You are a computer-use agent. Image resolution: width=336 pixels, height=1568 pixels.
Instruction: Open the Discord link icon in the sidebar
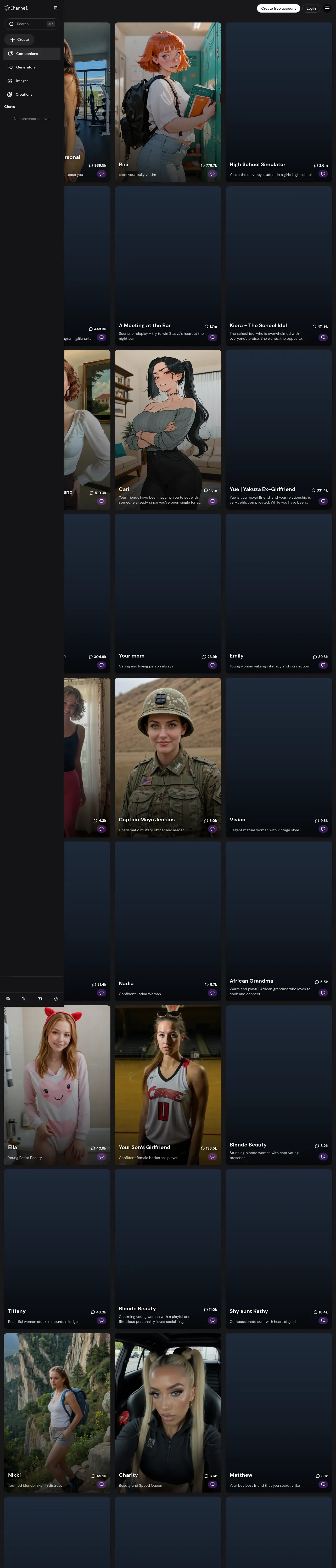click(8, 999)
